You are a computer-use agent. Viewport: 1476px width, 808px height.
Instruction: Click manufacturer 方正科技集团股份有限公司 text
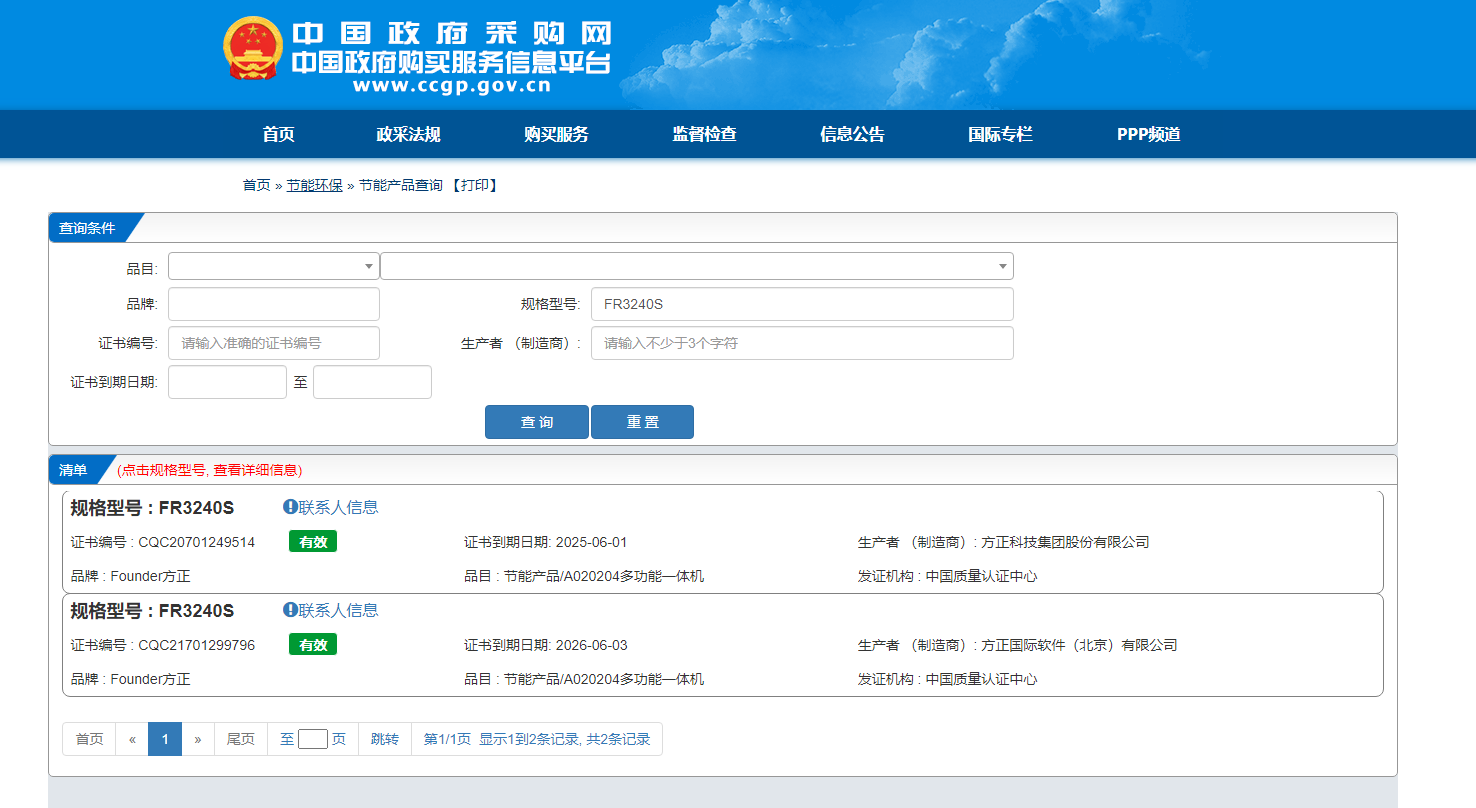(x=1065, y=542)
